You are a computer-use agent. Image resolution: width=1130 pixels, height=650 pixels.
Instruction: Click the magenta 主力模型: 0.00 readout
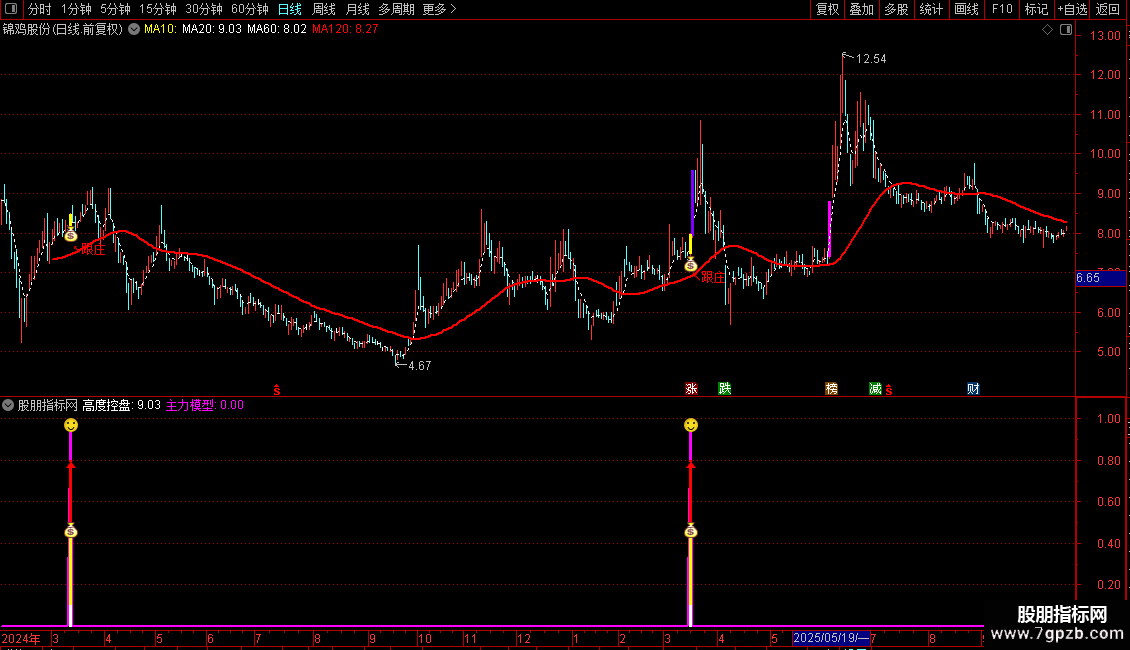[205, 405]
